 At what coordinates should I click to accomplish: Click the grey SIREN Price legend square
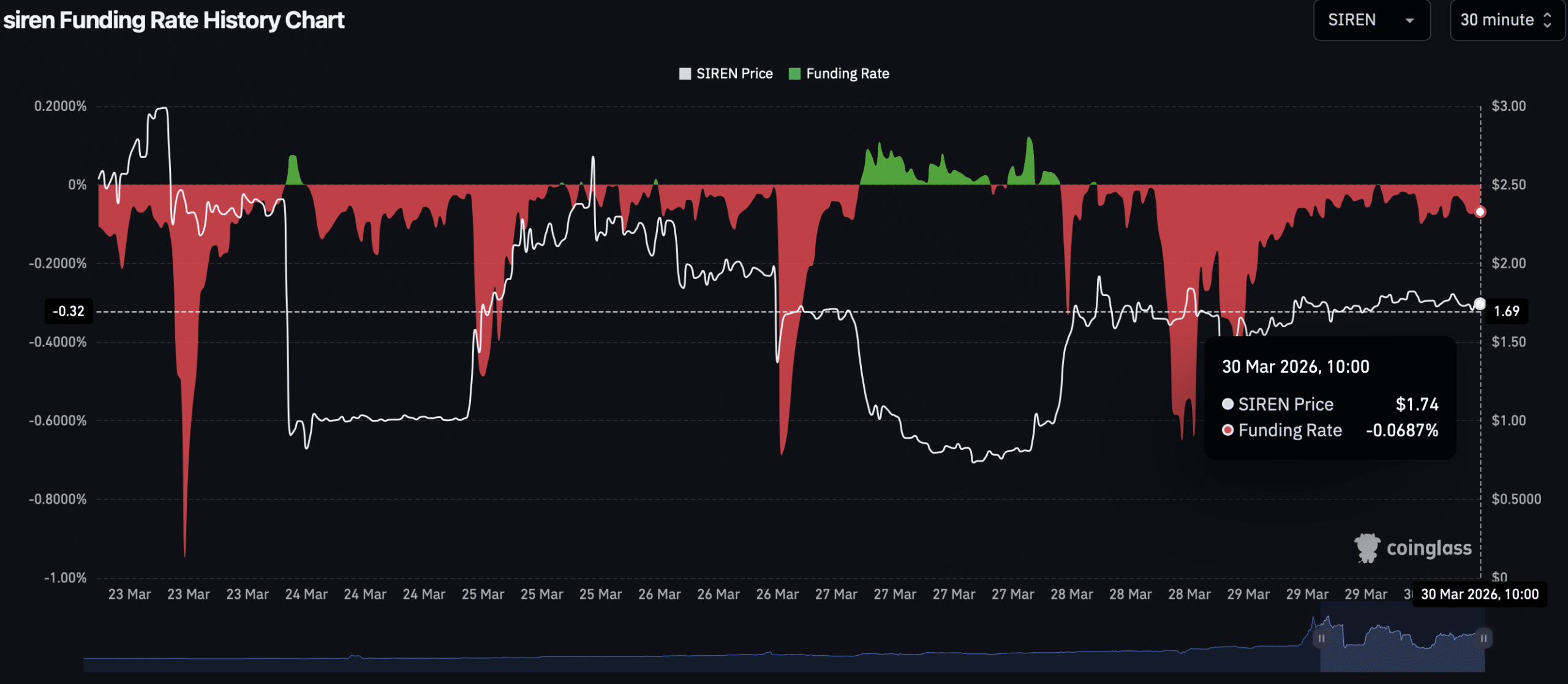[685, 74]
